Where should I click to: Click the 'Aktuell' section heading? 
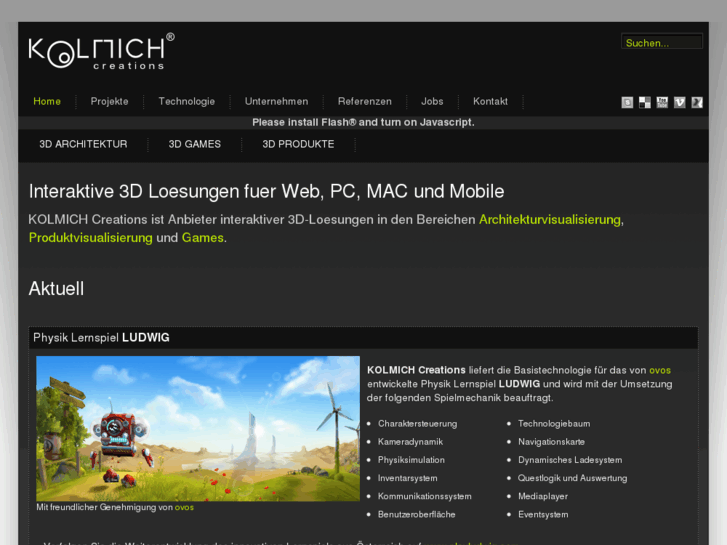click(x=56, y=289)
